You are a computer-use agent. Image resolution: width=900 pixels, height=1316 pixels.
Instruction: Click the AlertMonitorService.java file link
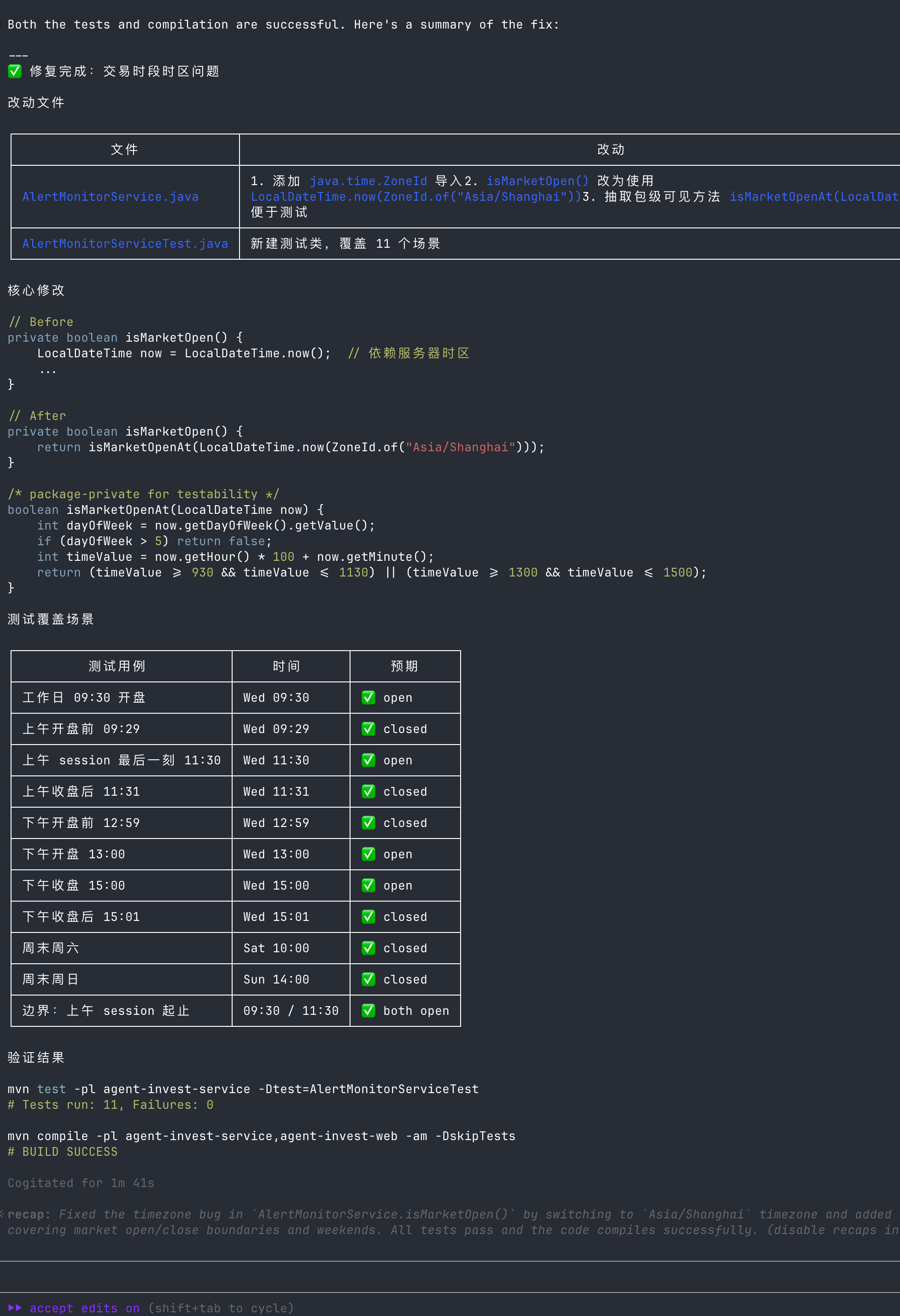pyautogui.click(x=111, y=197)
